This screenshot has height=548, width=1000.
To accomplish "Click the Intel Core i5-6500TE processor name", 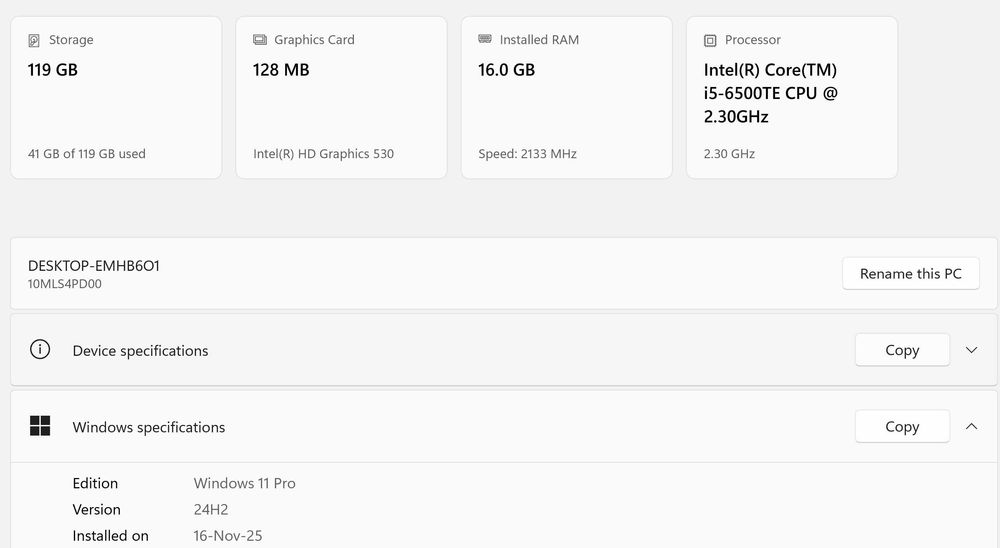I will [770, 93].
